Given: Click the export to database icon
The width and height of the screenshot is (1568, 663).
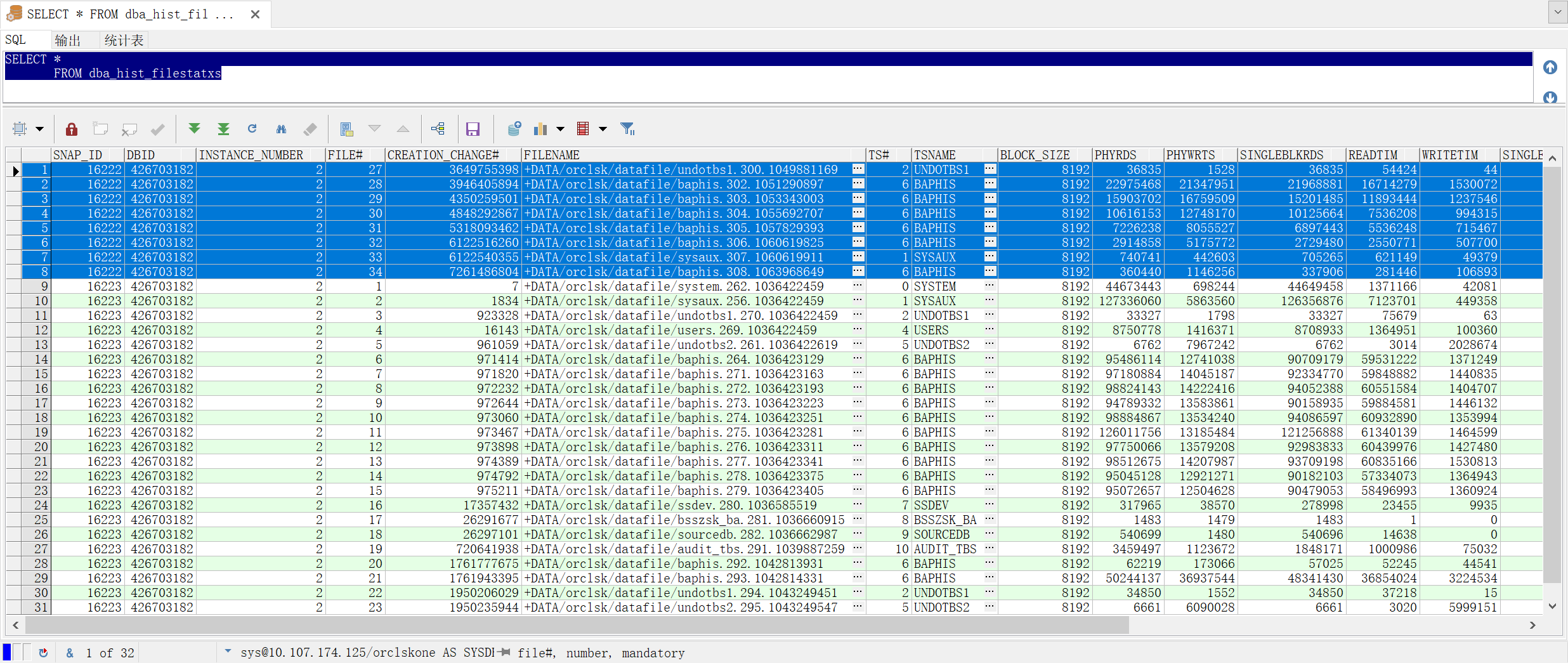Looking at the screenshot, I should click(514, 129).
